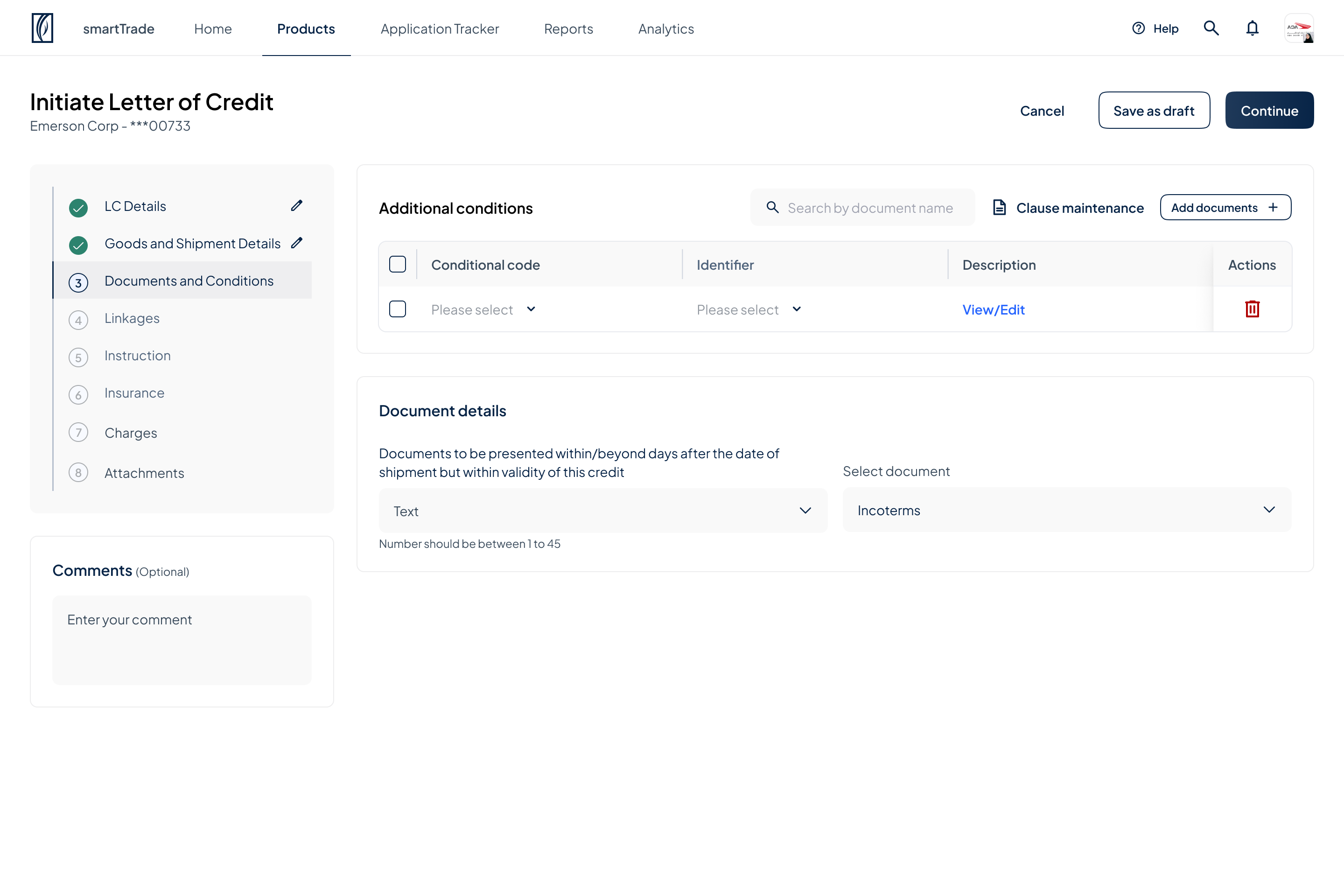Click the Conditional code column header
The height and width of the screenshot is (896, 1344).
(486, 265)
